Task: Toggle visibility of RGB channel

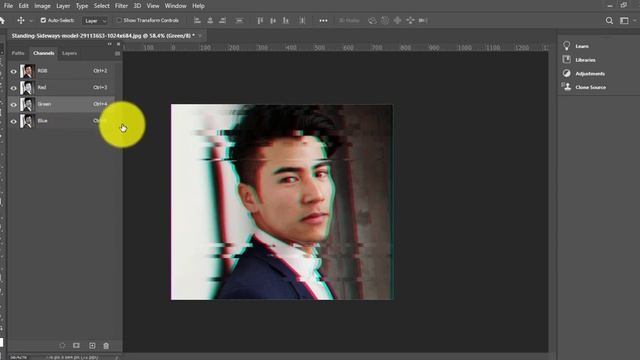Action: (x=13, y=71)
